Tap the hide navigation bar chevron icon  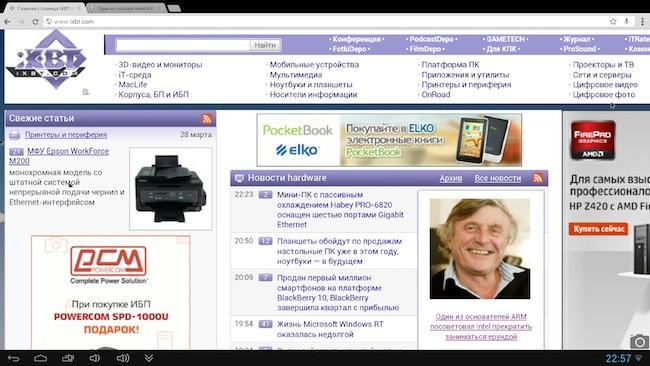coord(149,358)
